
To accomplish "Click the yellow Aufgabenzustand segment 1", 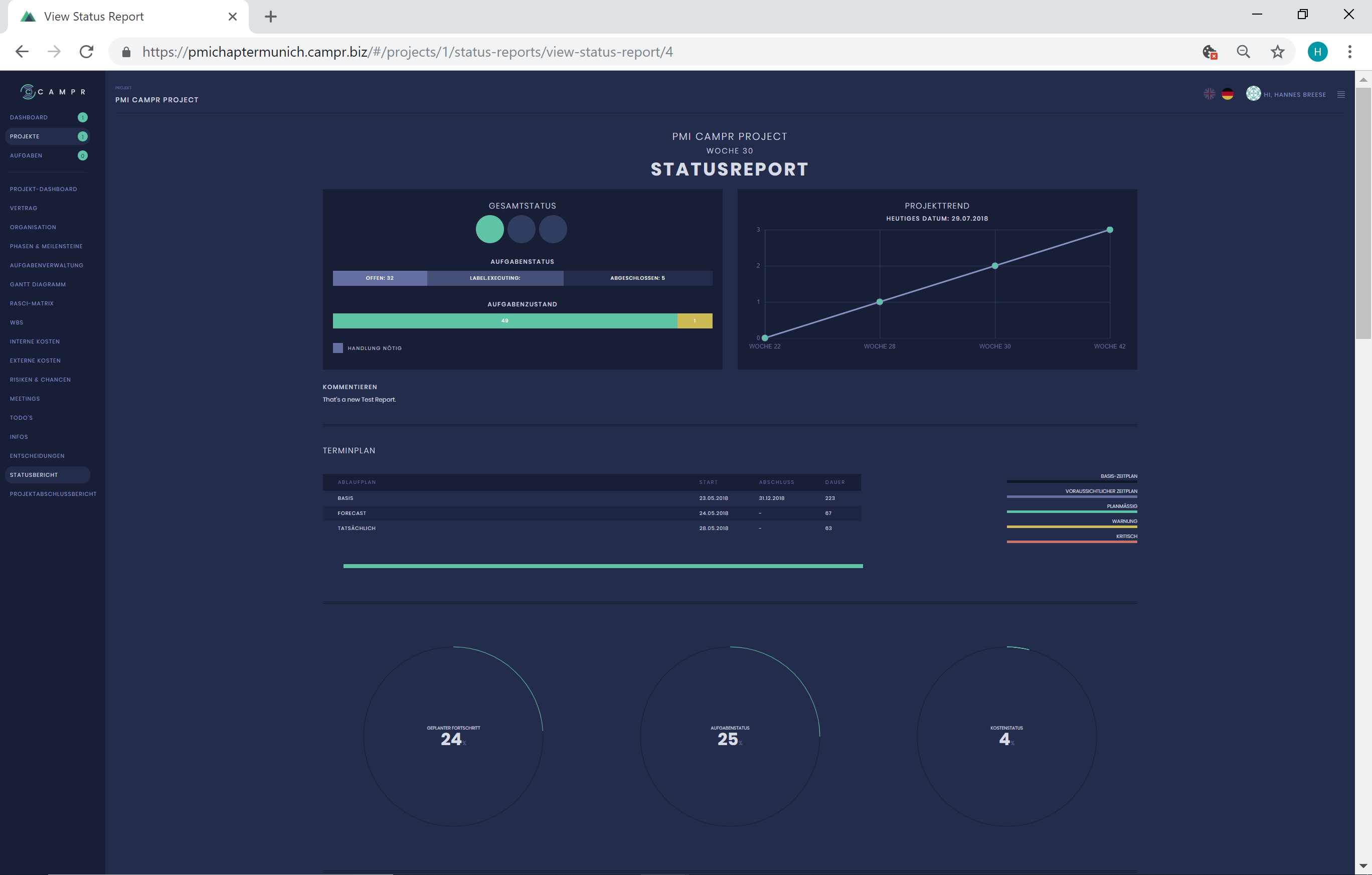I will pyautogui.click(x=695, y=321).
